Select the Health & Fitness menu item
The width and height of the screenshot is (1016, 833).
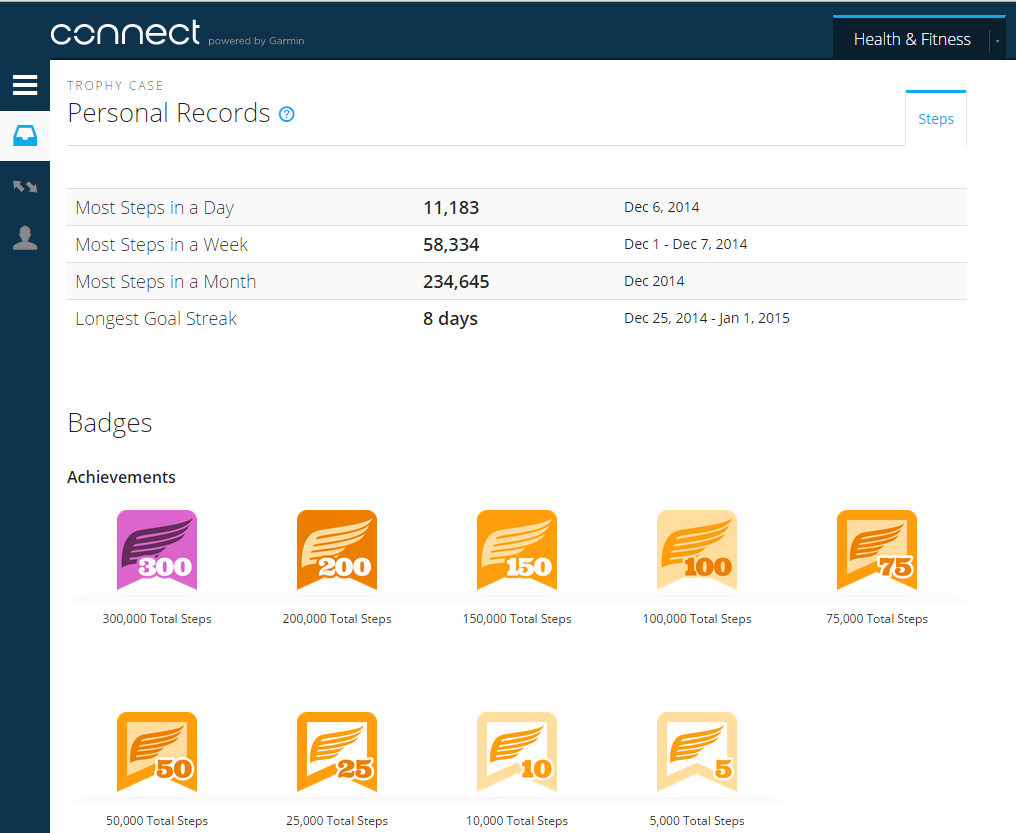point(911,40)
